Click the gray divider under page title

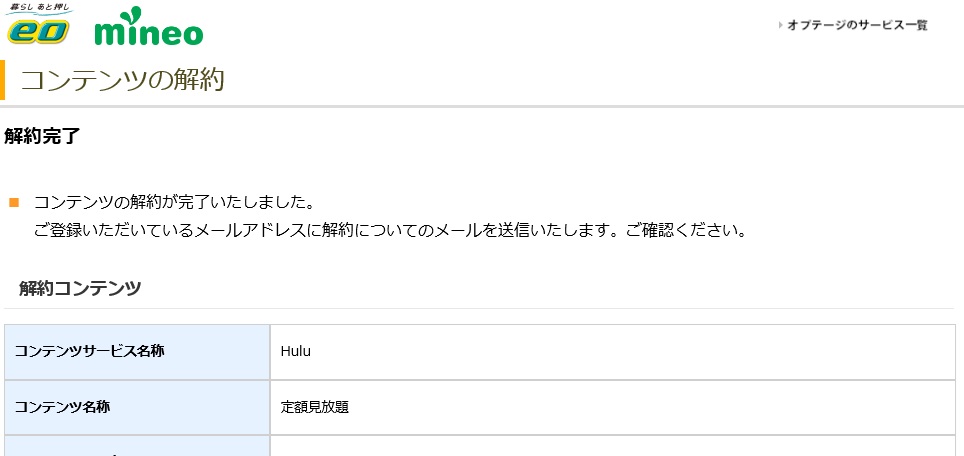482,106
